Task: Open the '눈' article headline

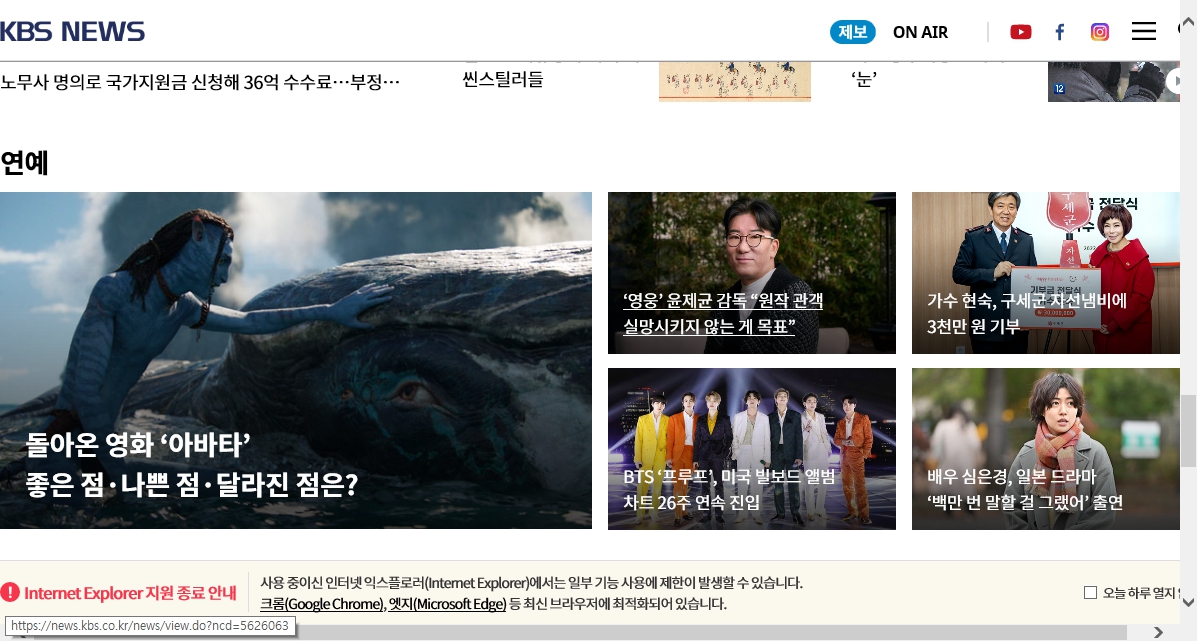Action: [x=863, y=79]
